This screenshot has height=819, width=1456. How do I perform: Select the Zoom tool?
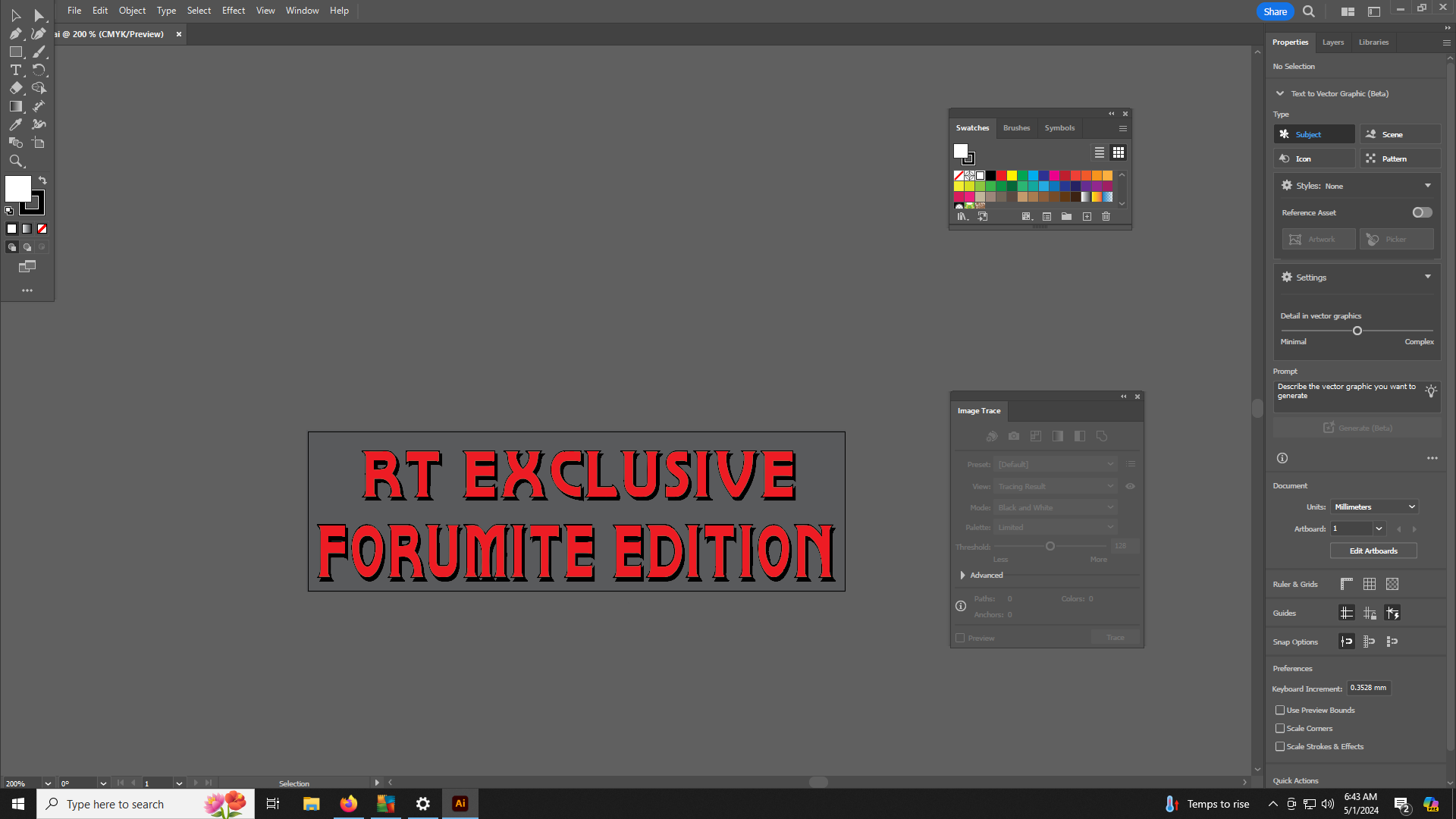click(15, 161)
